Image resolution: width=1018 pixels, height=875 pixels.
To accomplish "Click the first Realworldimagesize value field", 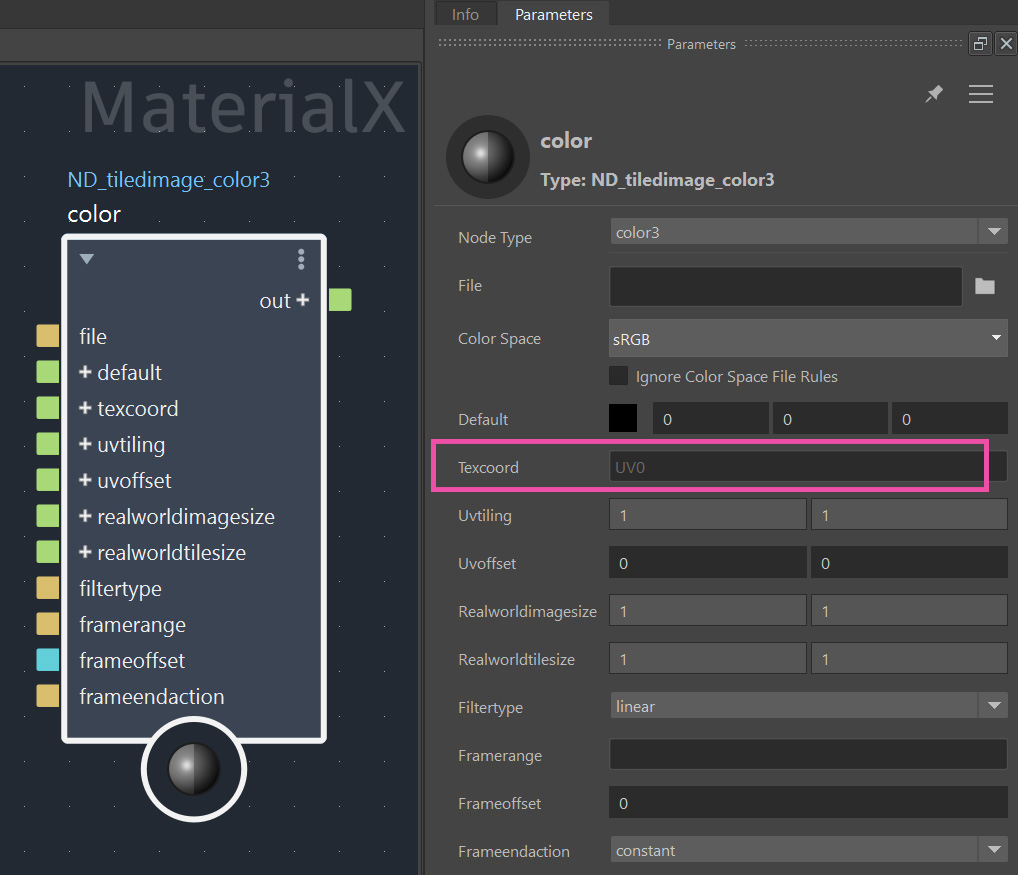I will (x=708, y=611).
